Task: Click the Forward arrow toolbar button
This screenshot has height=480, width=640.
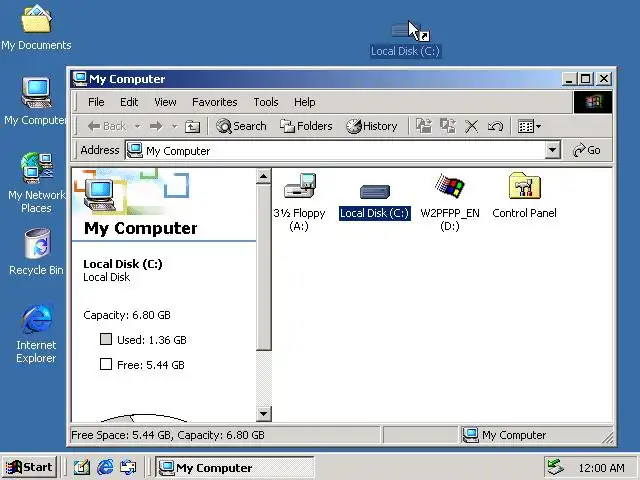Action: coord(156,126)
